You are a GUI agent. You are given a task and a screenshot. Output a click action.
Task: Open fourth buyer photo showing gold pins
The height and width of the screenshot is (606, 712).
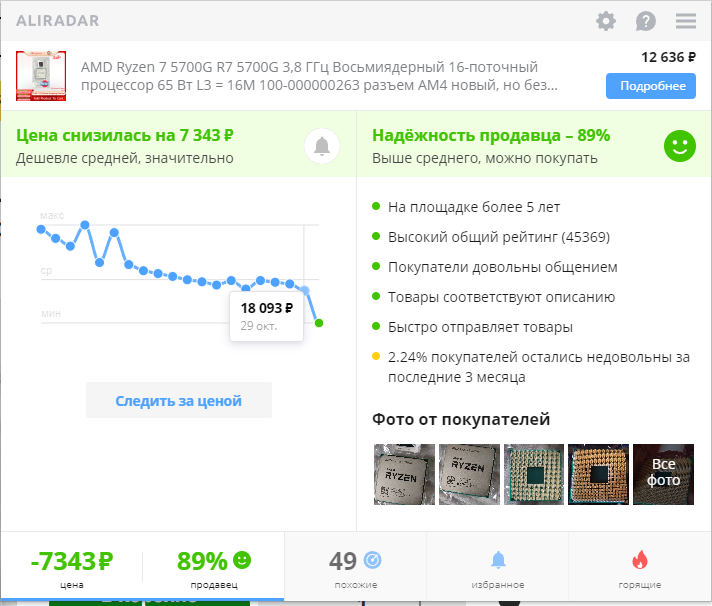click(x=598, y=474)
